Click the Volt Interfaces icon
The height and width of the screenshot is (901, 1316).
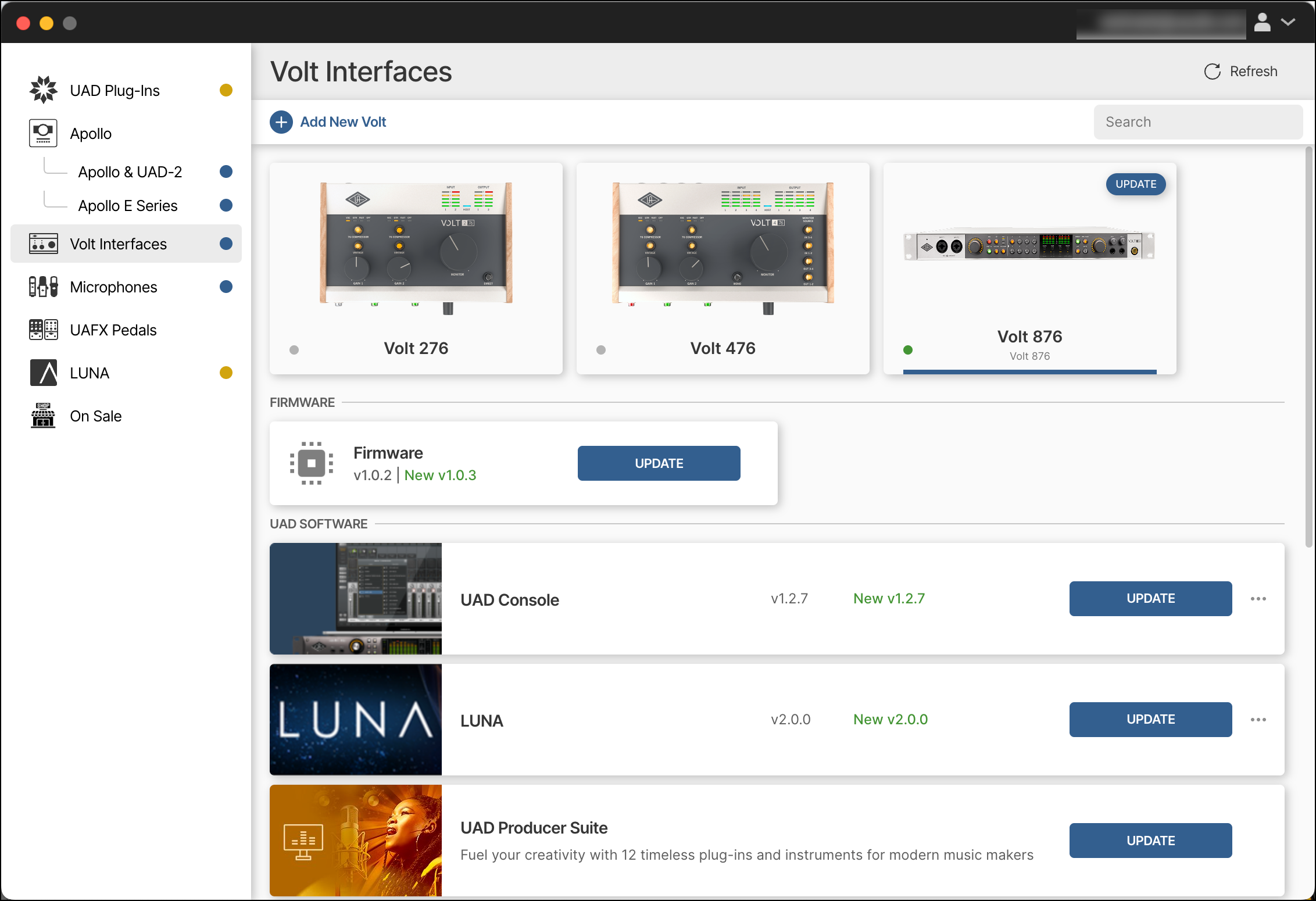tap(44, 244)
